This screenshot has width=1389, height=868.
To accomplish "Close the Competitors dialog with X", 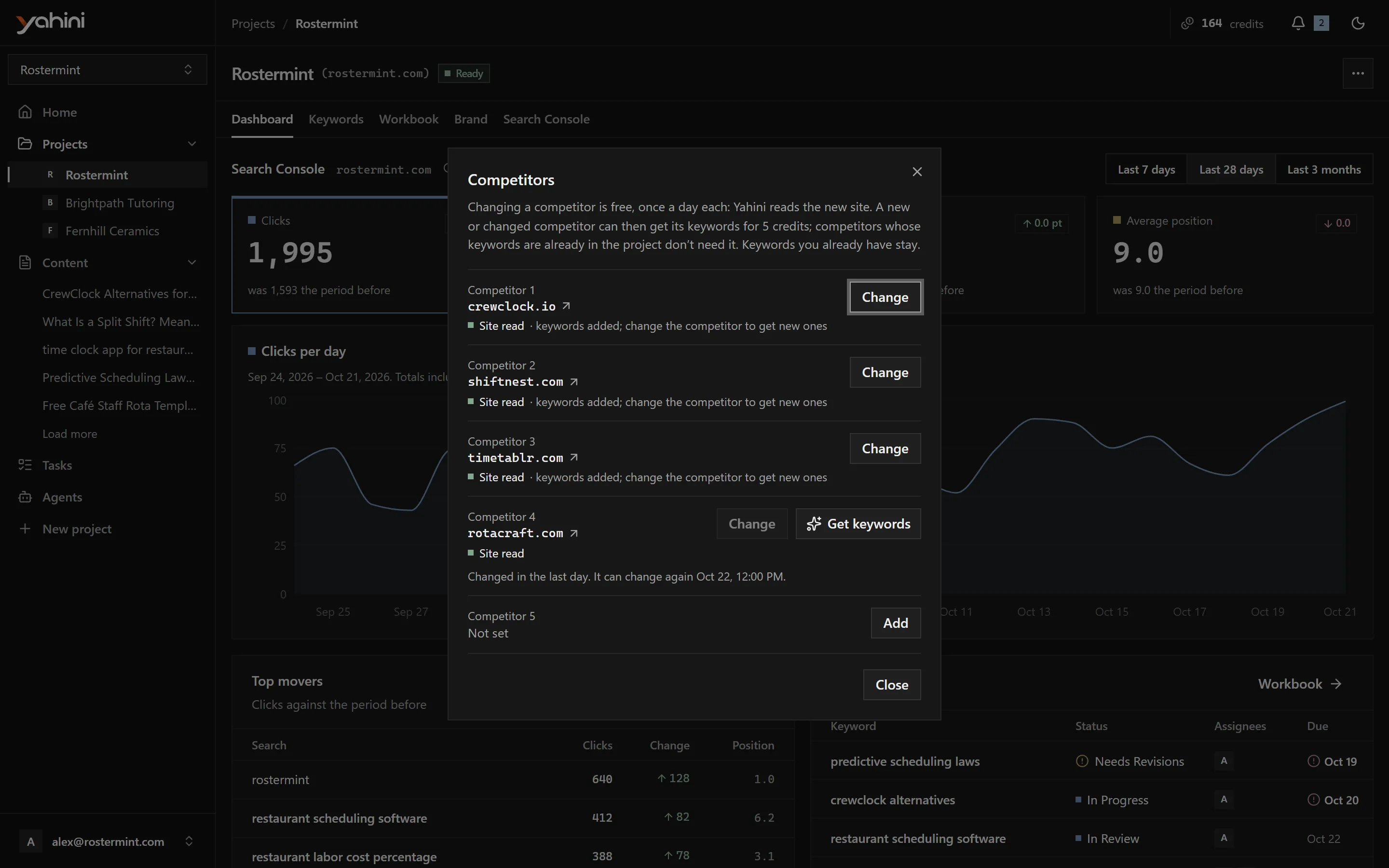I will pos(917,172).
